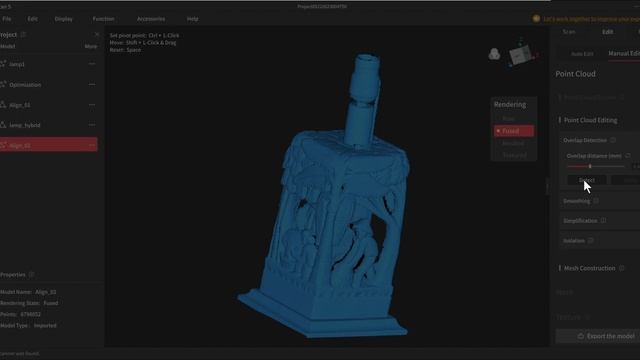
Task: Adjust the Overlap distance slider
Action: tap(590, 166)
